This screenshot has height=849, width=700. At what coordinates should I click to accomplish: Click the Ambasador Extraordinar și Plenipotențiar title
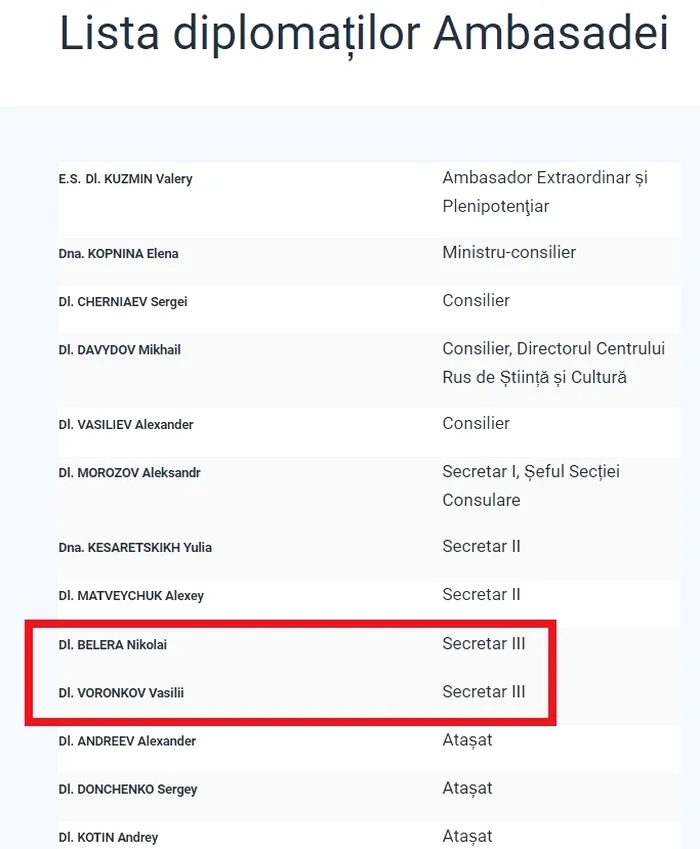(x=545, y=192)
